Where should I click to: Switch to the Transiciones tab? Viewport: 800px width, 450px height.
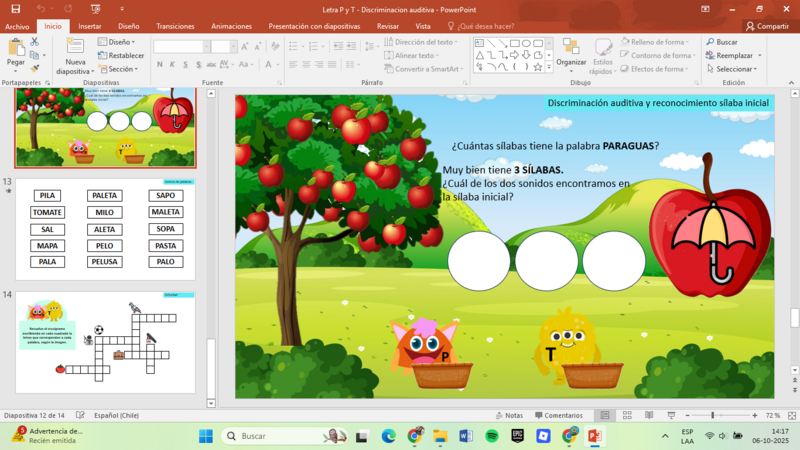(175, 26)
